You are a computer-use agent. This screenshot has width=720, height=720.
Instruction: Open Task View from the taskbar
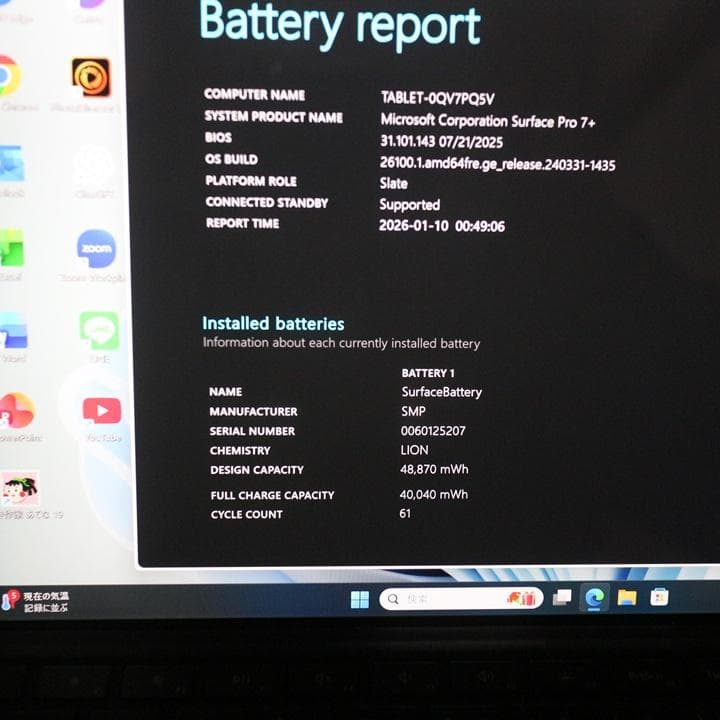coord(562,598)
